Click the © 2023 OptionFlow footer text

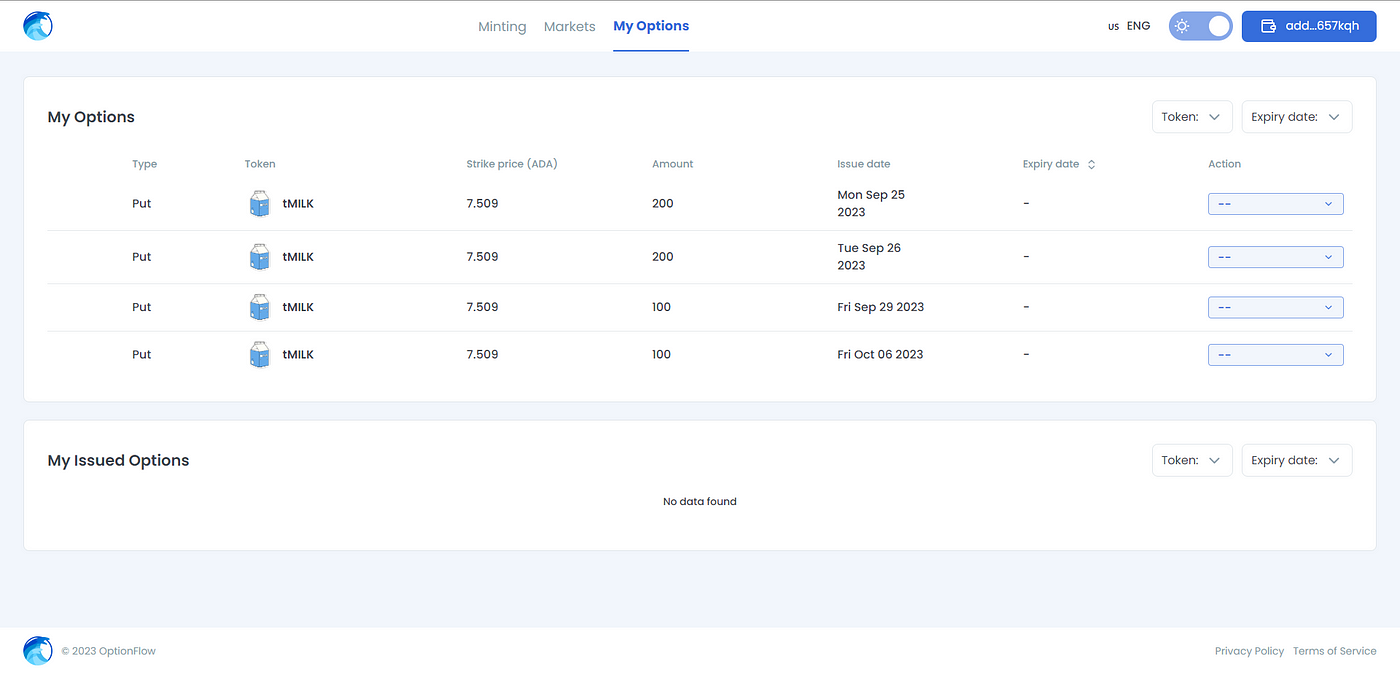[109, 651]
